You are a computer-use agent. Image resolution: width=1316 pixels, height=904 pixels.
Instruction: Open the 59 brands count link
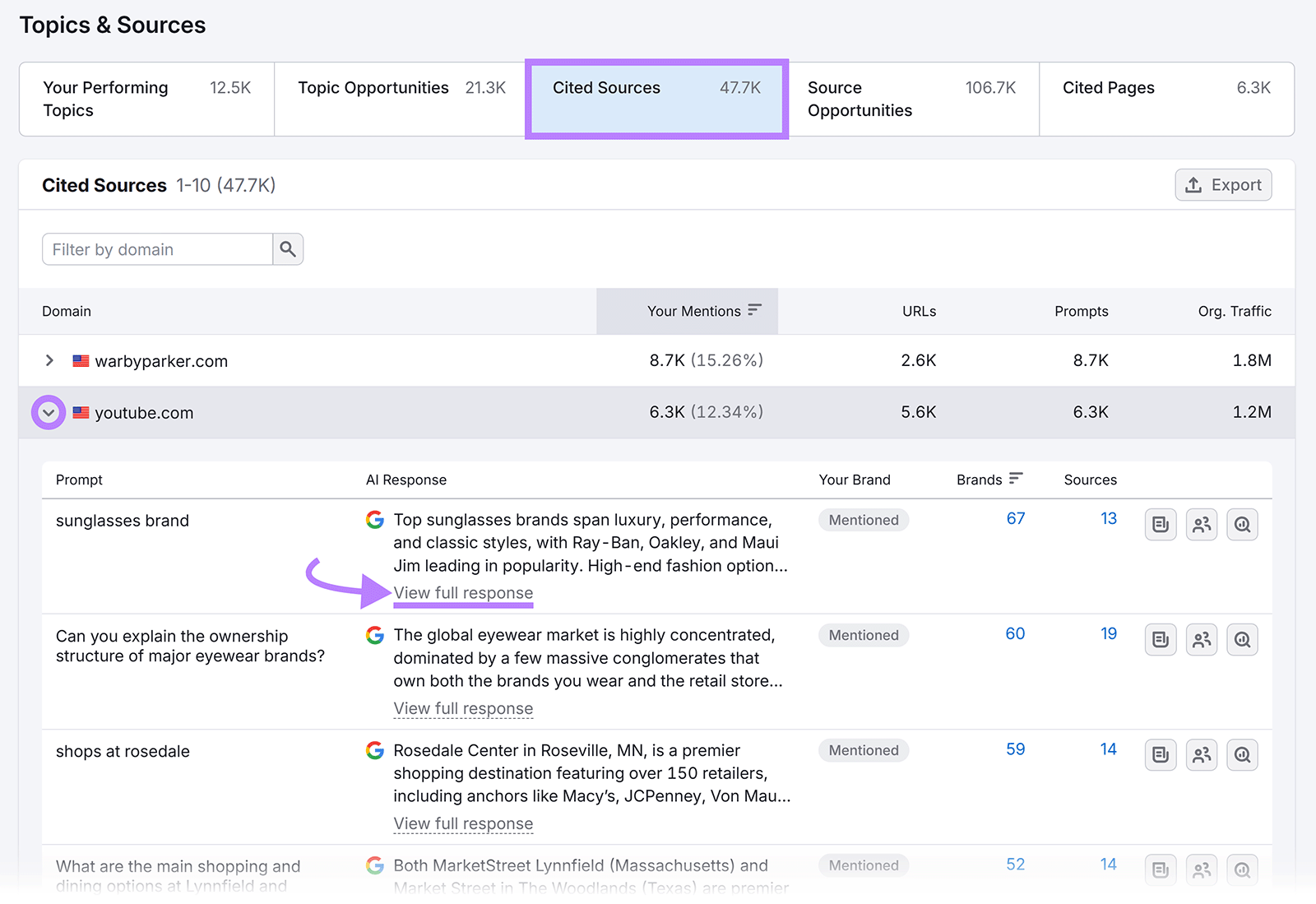tap(1016, 749)
